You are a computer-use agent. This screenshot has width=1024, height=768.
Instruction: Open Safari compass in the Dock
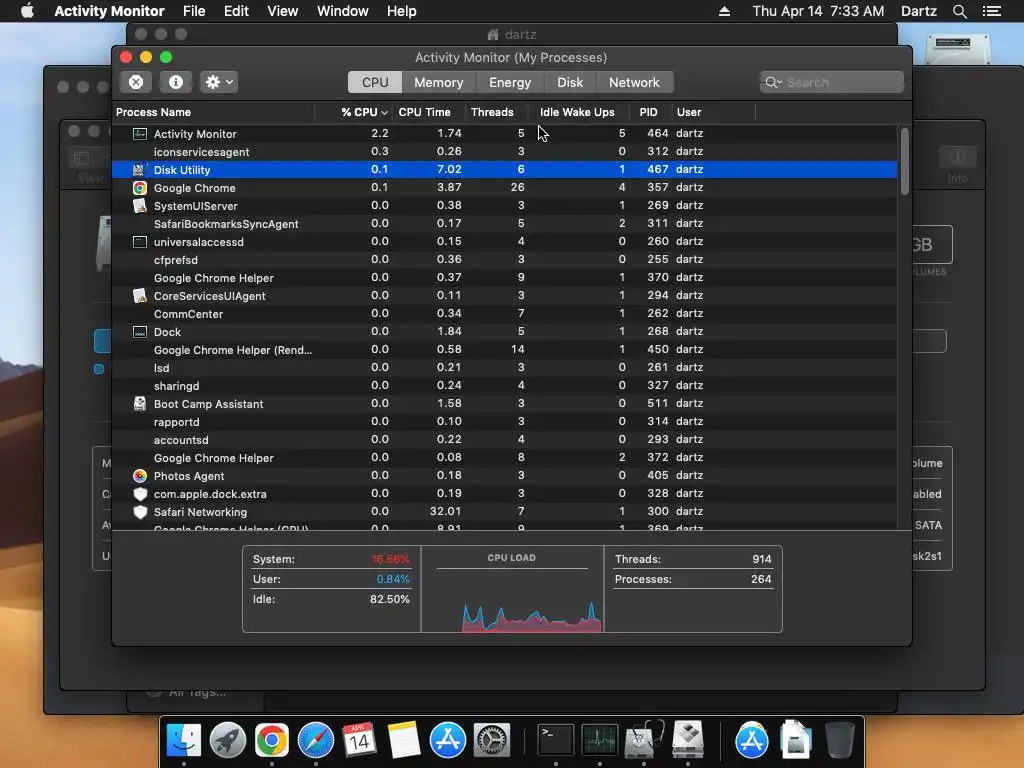coord(315,740)
